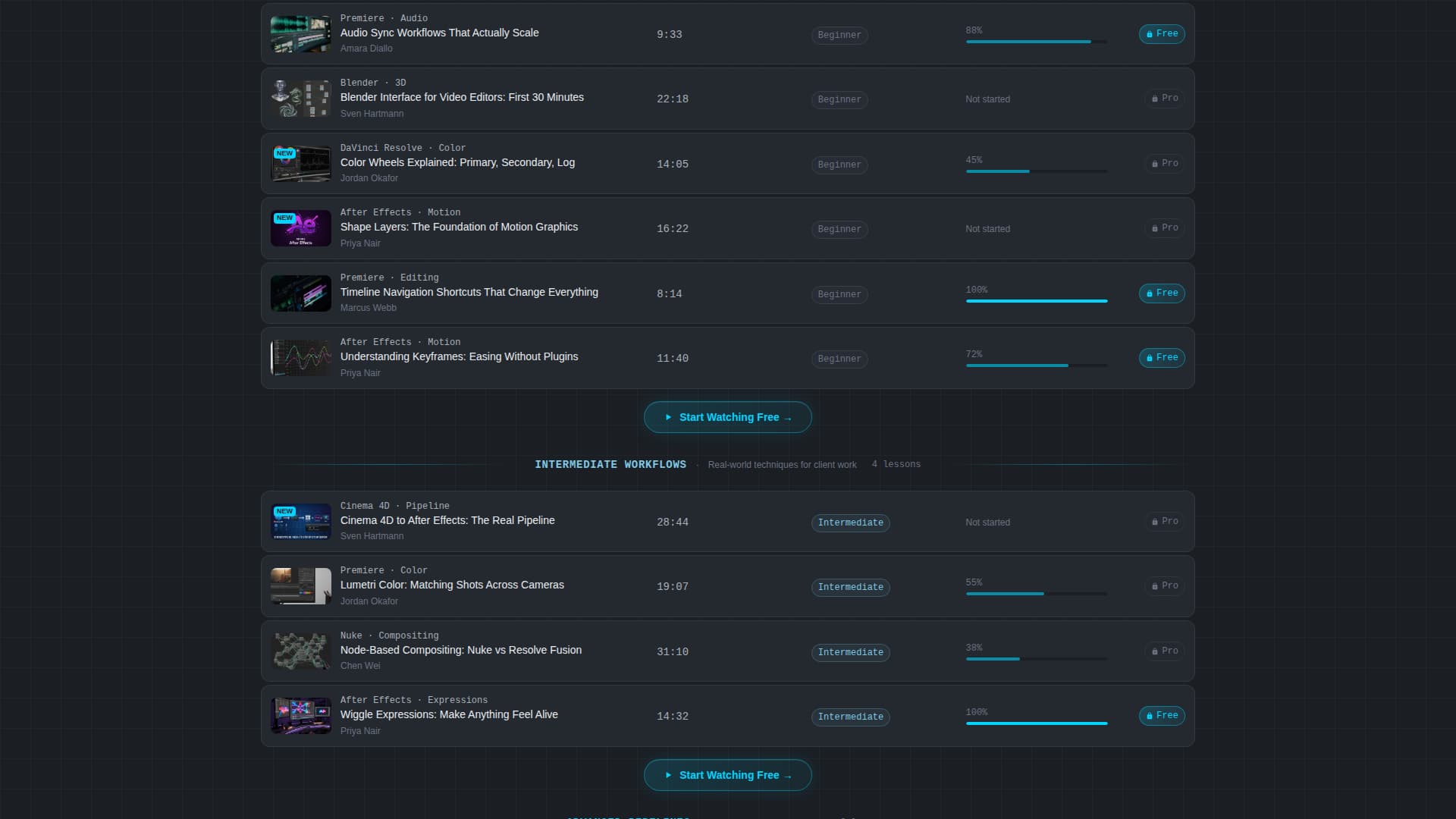Viewport: 1456px width, 819px height.
Task: Click the Pro lock badge on Color Wheels Explained
Action: 1165,164
